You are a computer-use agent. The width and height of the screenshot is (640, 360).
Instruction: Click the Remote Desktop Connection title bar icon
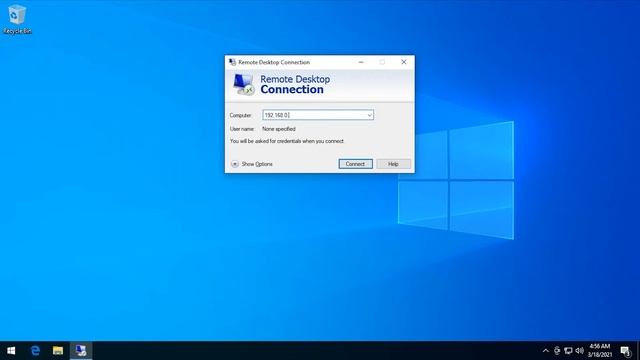click(232, 62)
